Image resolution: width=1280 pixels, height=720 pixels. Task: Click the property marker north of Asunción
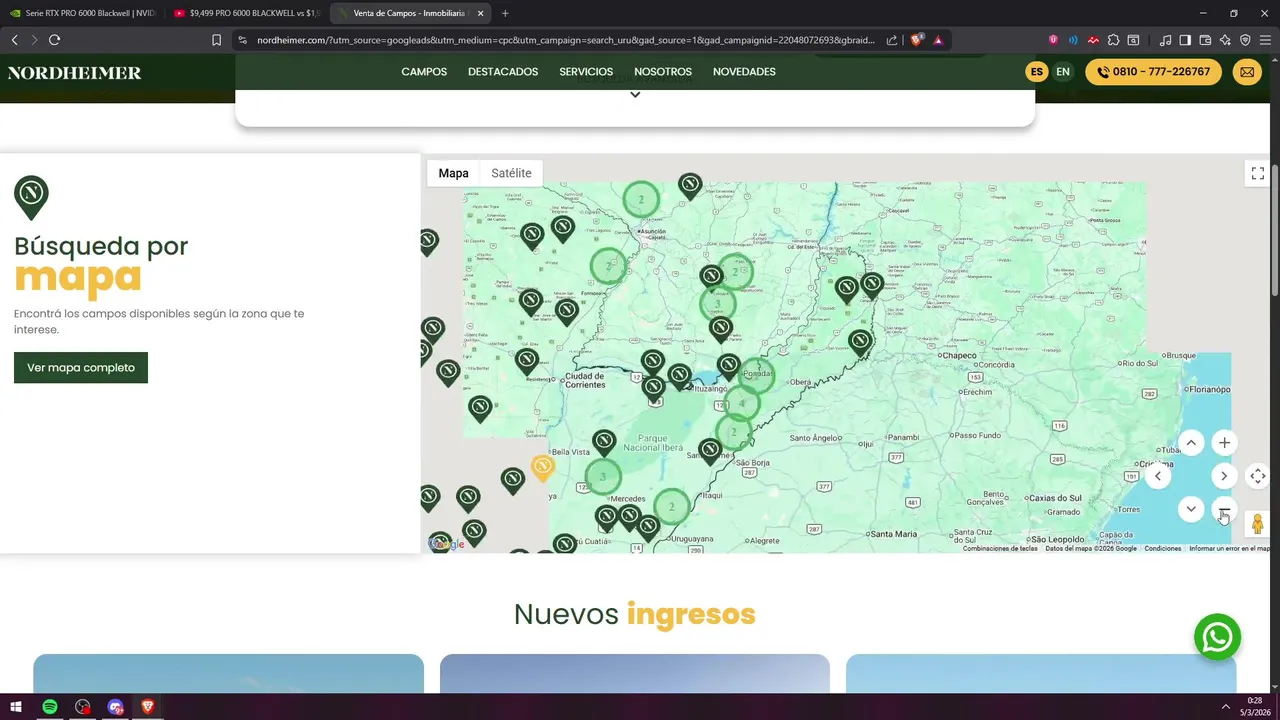tap(690, 186)
